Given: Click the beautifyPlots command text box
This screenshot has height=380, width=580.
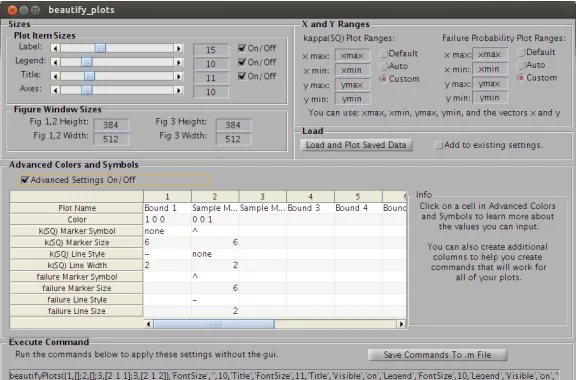Looking at the screenshot, I should [284, 375].
